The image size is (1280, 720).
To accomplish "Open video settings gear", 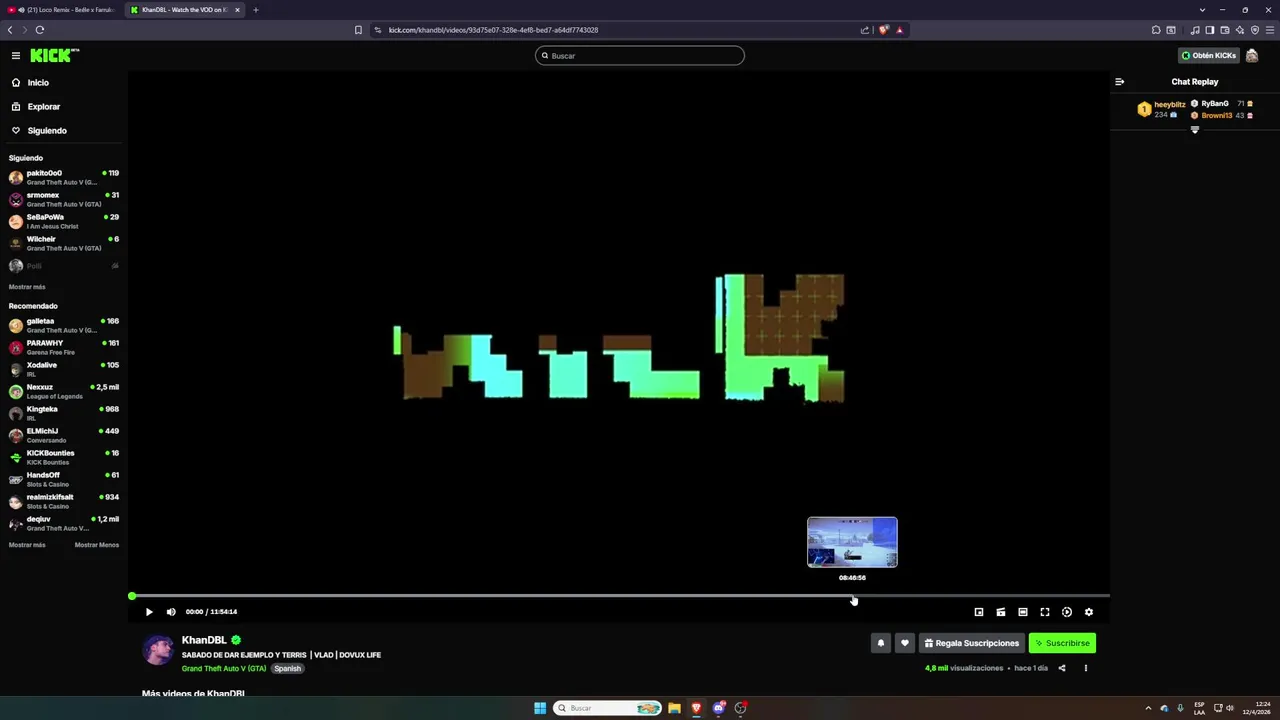I will coord(1089,612).
